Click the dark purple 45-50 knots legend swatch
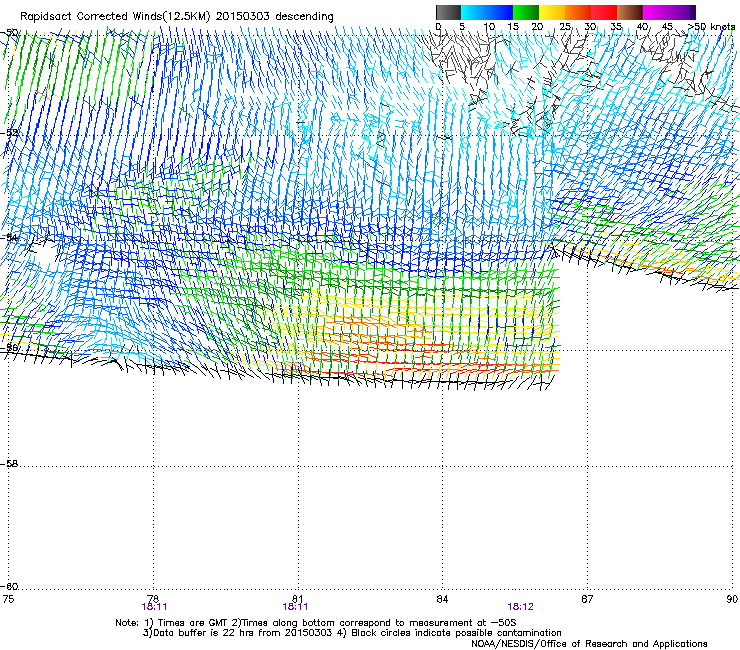740x650 pixels. point(682,12)
